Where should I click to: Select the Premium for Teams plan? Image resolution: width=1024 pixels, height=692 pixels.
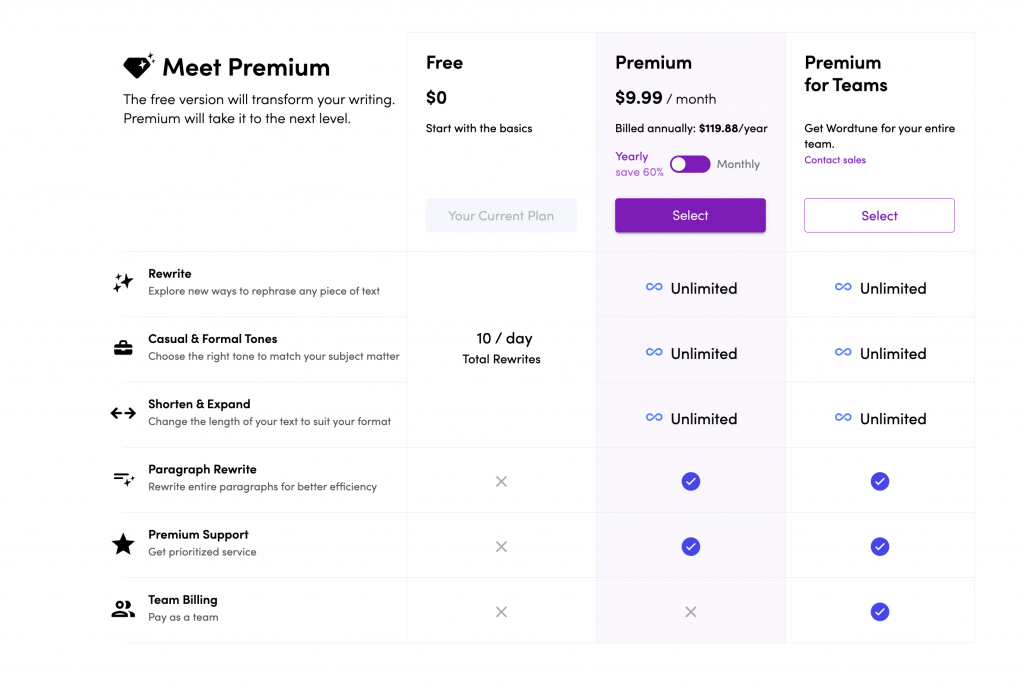[879, 215]
